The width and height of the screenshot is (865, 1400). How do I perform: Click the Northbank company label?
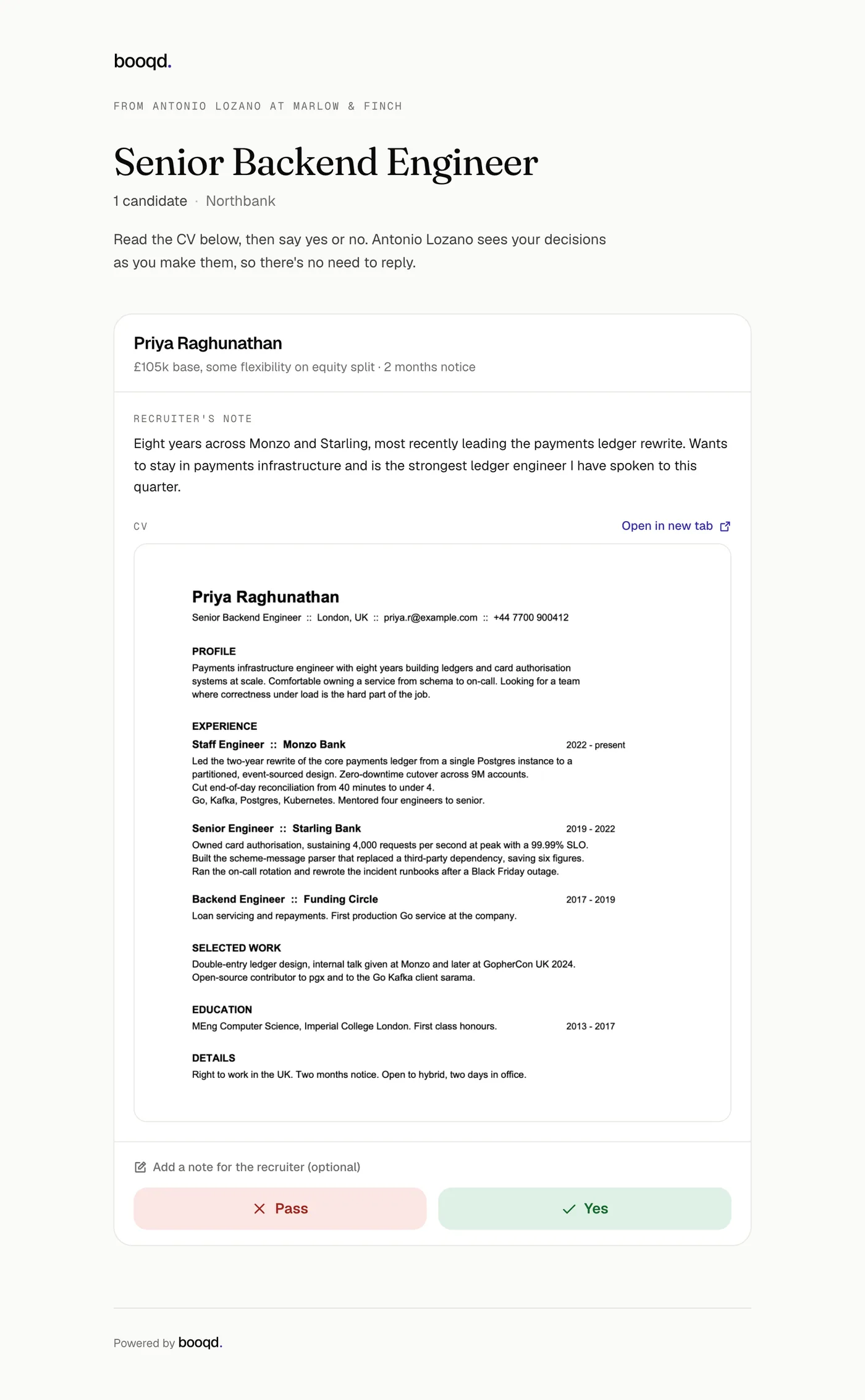click(x=240, y=201)
